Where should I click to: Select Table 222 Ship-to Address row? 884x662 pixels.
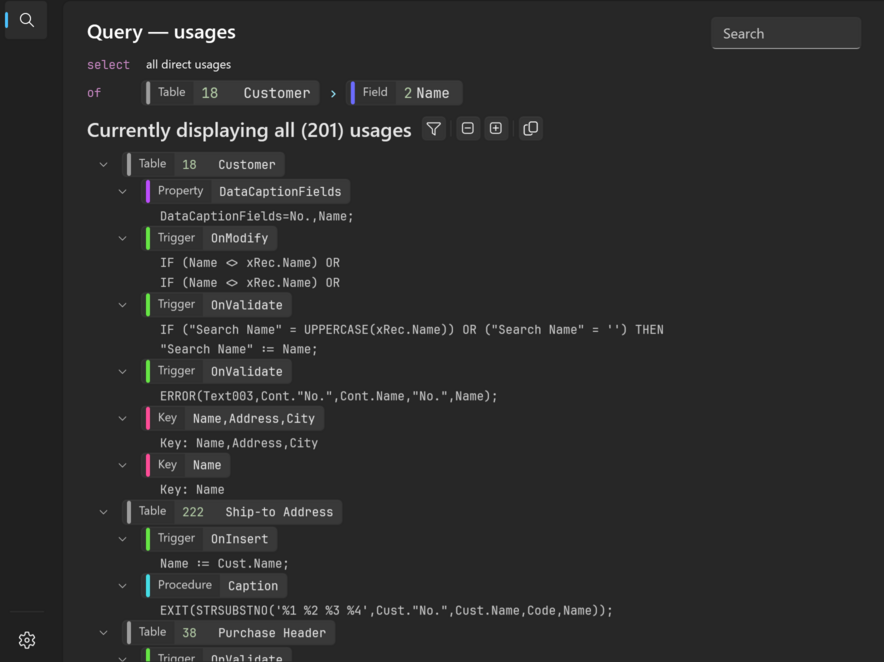point(232,512)
